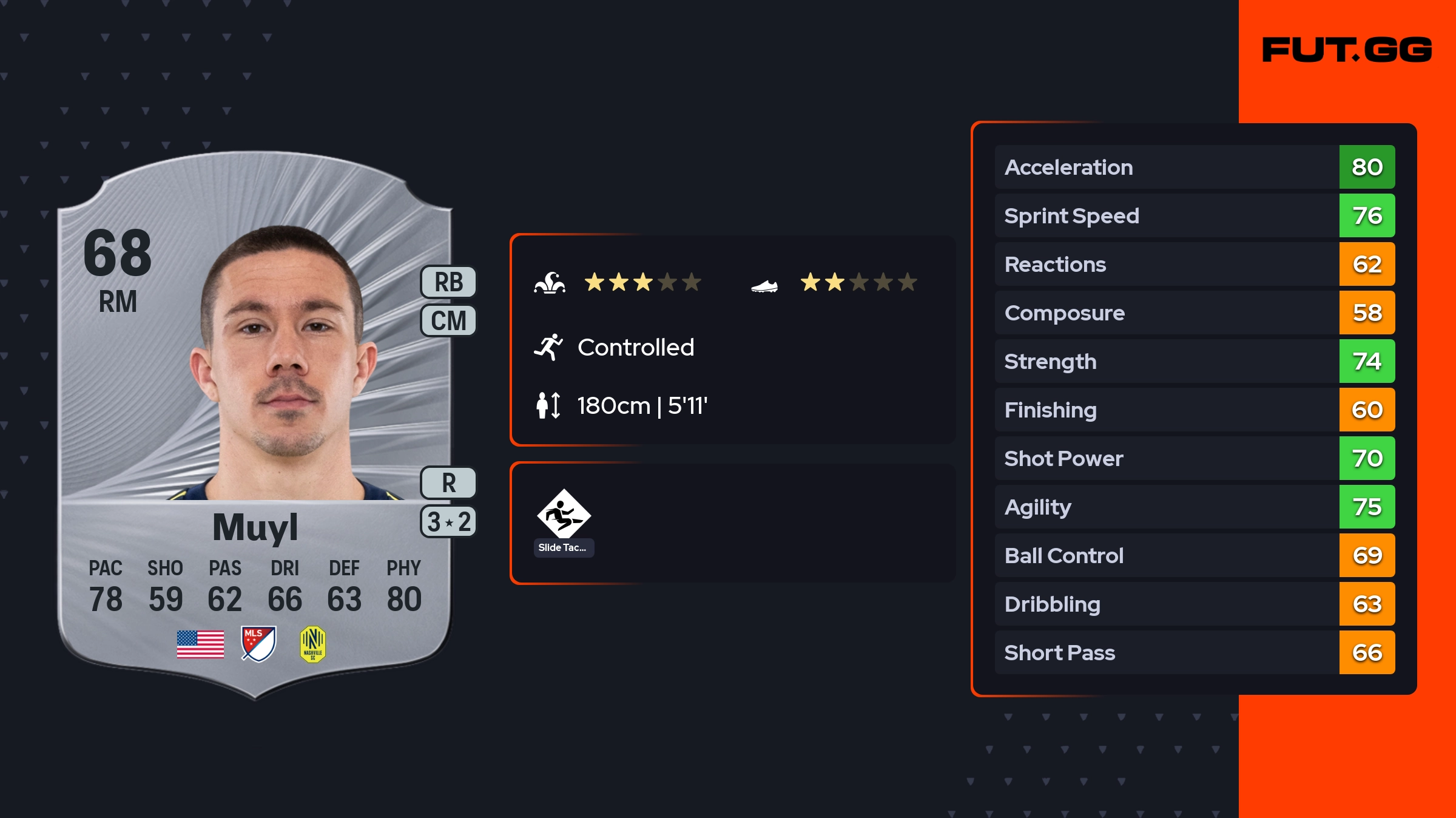The width and height of the screenshot is (1456, 818).
Task: Click the Muyl player name
Action: 255,527
